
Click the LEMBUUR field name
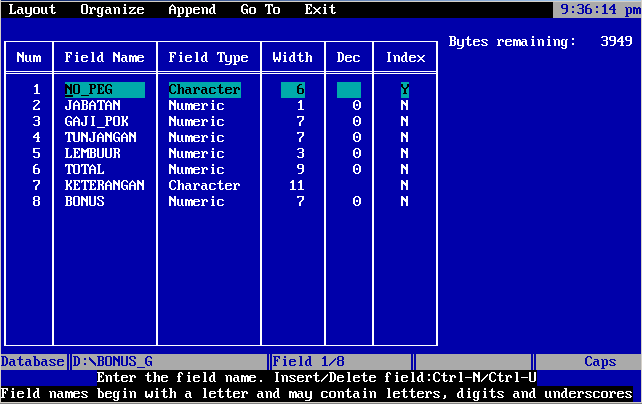pos(93,153)
